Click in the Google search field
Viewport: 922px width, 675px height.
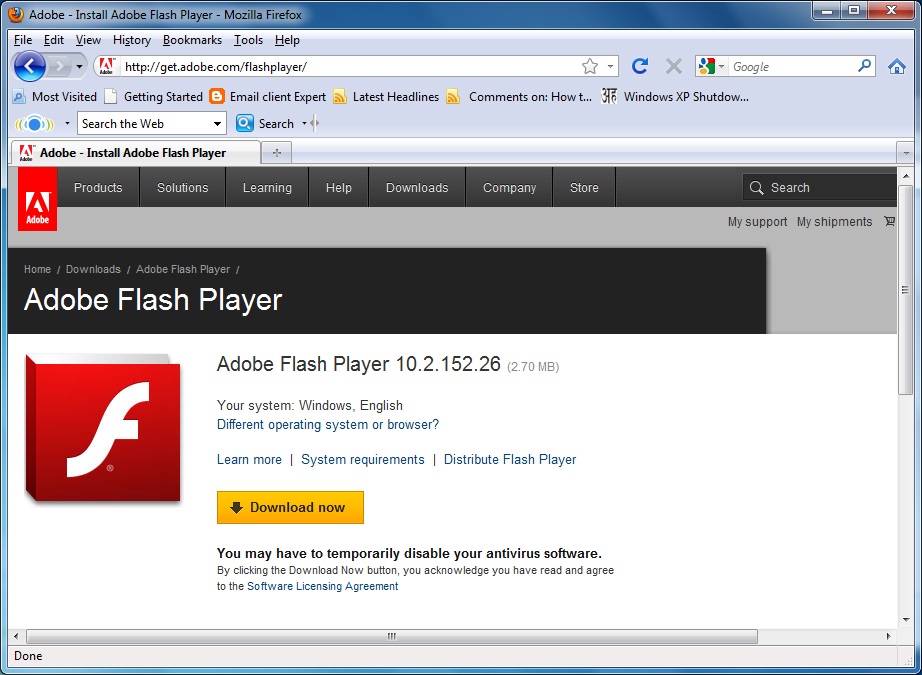pos(792,66)
